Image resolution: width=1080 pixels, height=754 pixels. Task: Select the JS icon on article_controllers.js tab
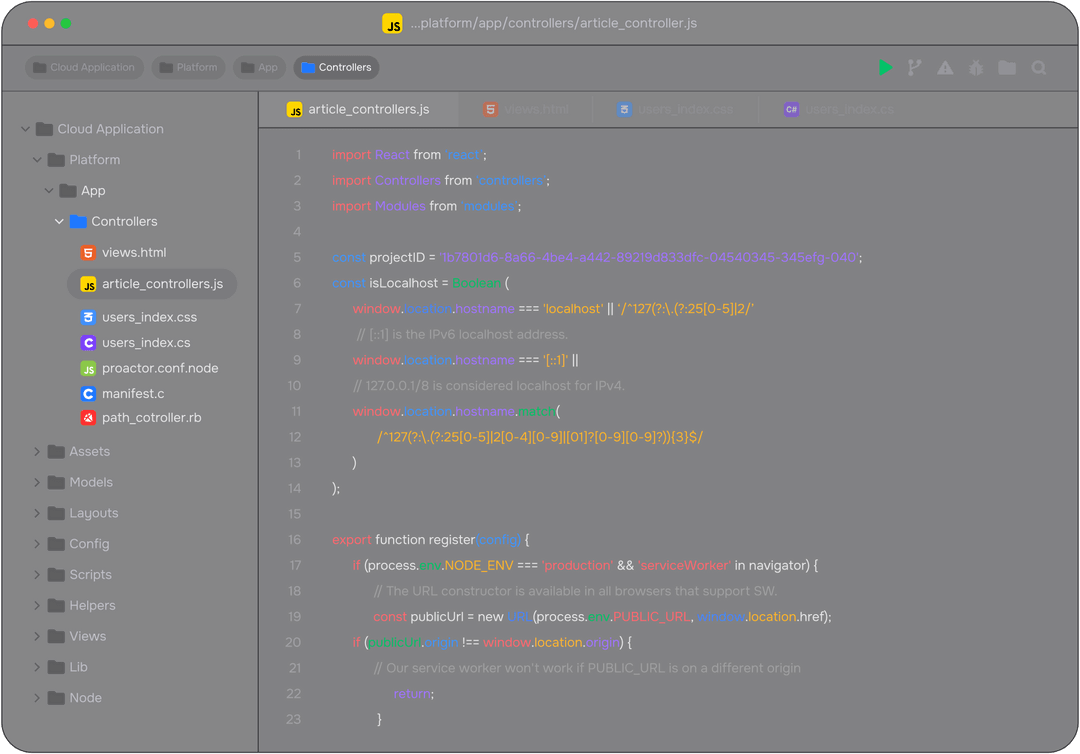click(x=295, y=109)
